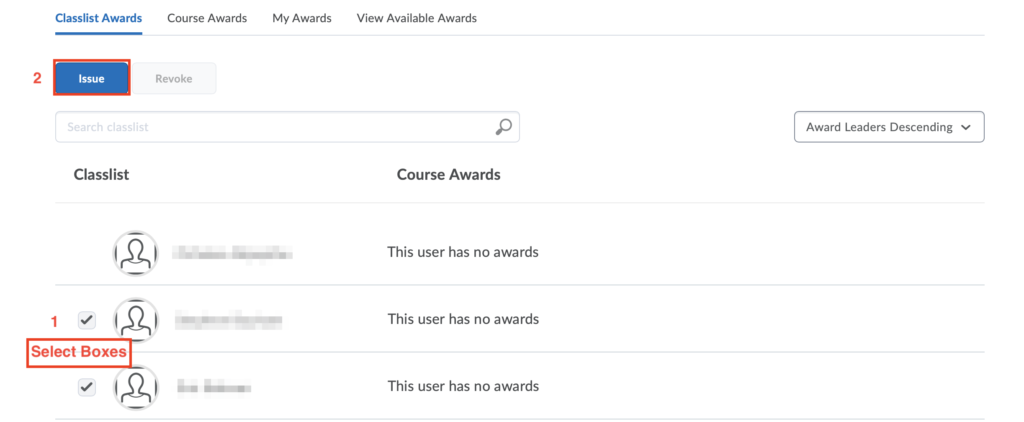Click the blue Issue button

click(91, 78)
